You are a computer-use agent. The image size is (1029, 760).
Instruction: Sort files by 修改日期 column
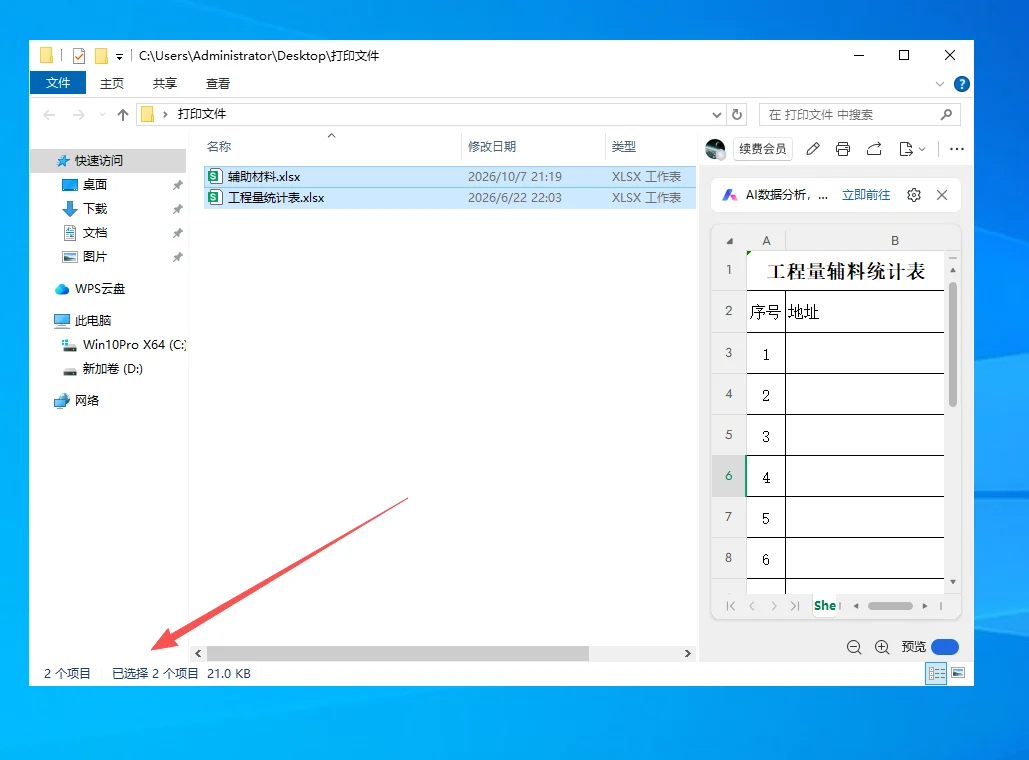492,146
